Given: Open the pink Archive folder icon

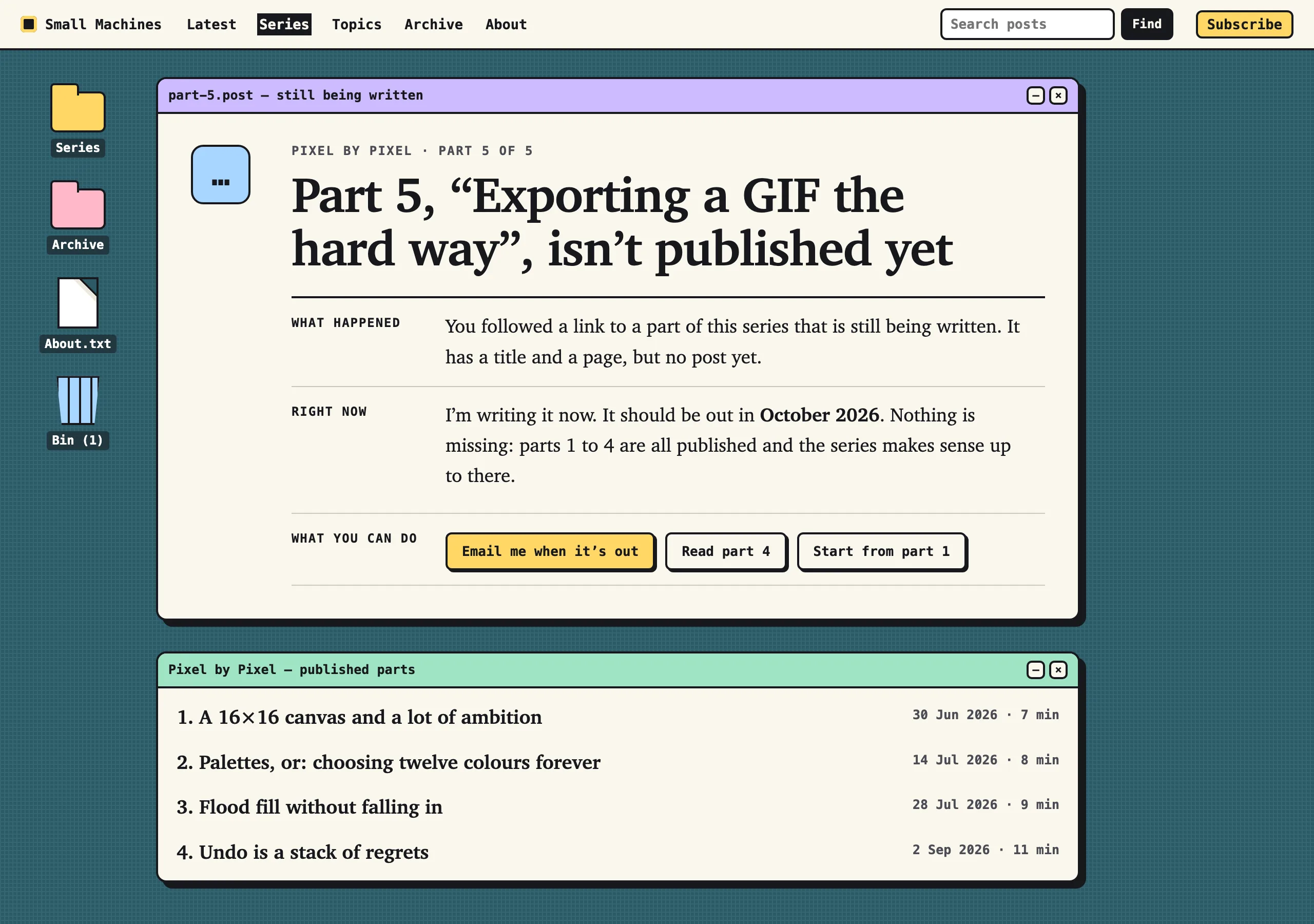Looking at the screenshot, I should tap(78, 205).
